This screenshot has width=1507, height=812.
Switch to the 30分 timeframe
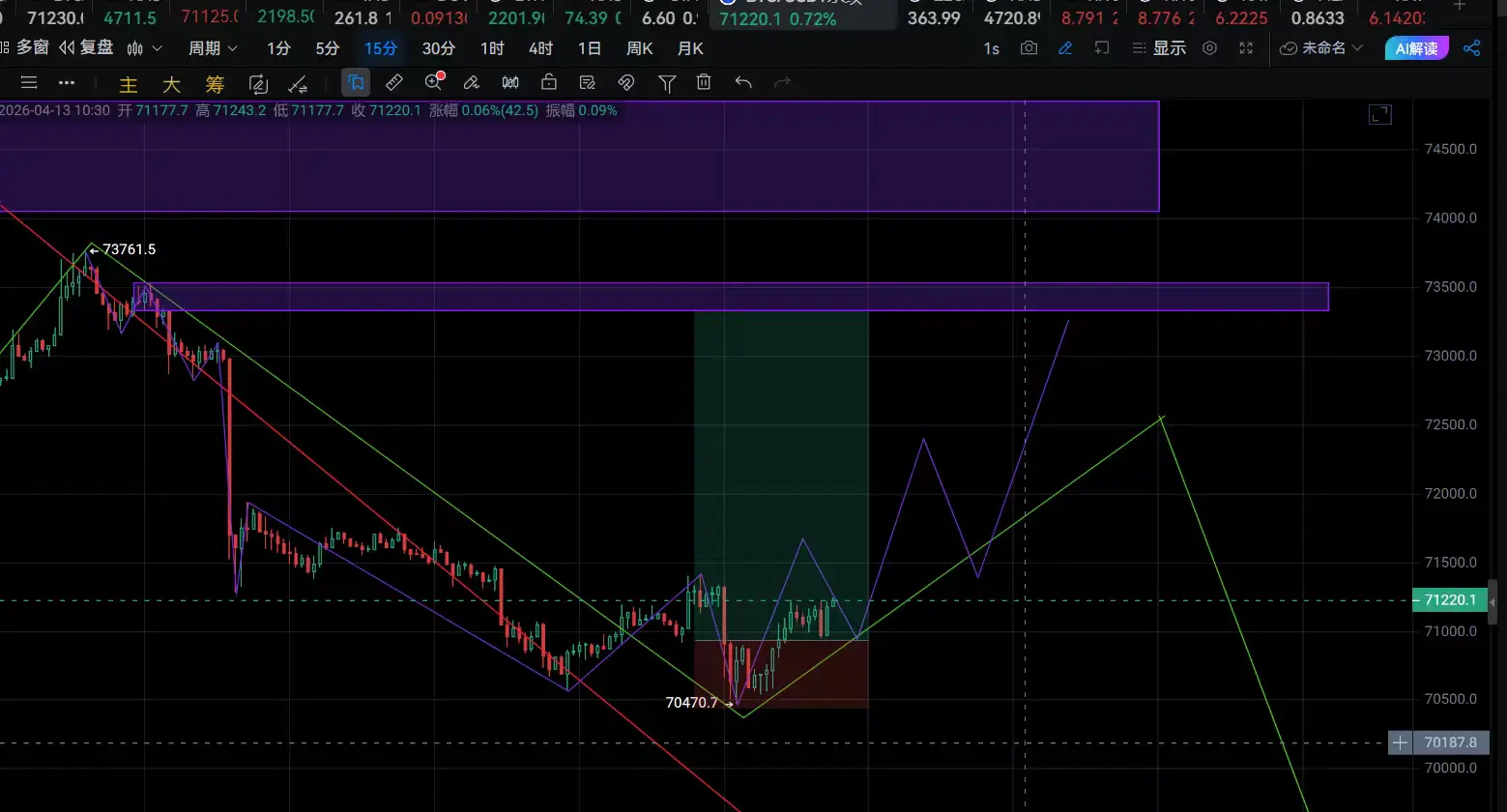coord(439,47)
